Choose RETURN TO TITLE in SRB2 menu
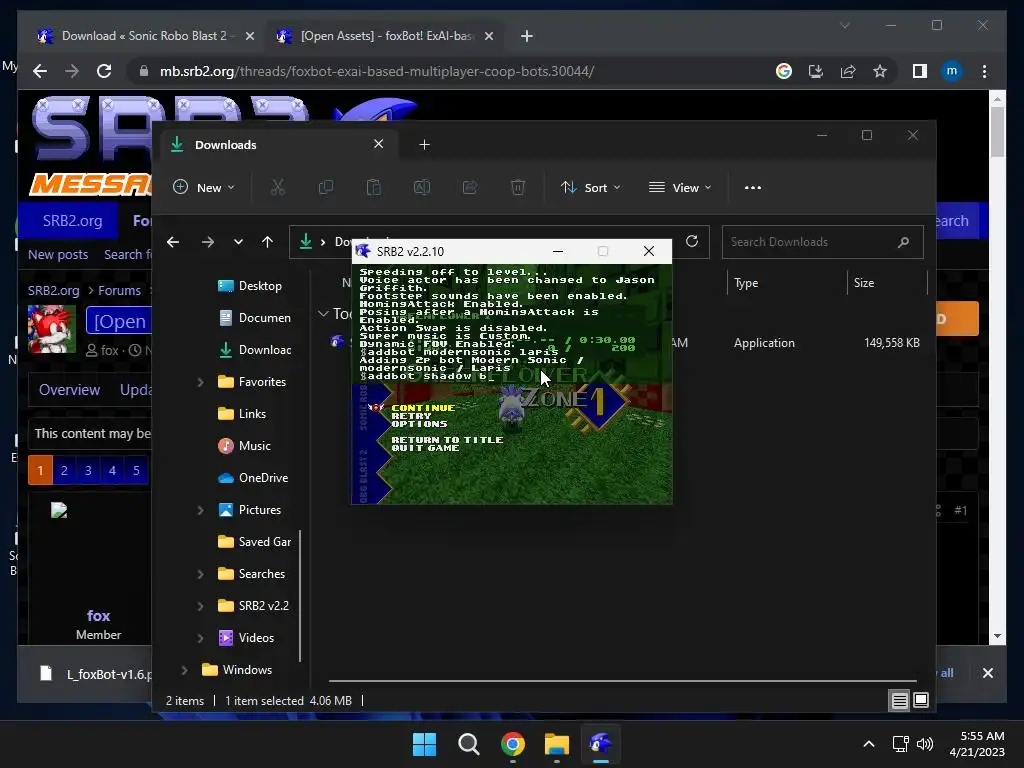The width and height of the screenshot is (1024, 768). (447, 440)
